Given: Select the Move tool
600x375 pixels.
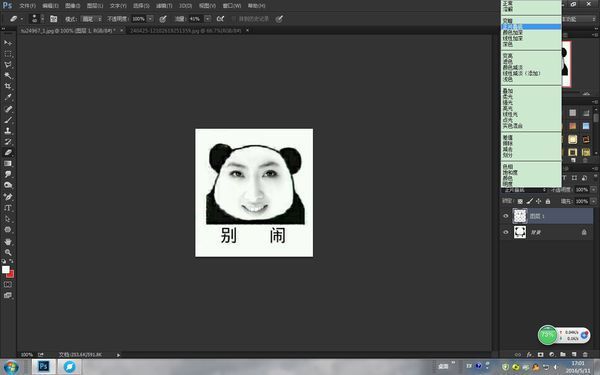Looking at the screenshot, I should pos(8,42).
